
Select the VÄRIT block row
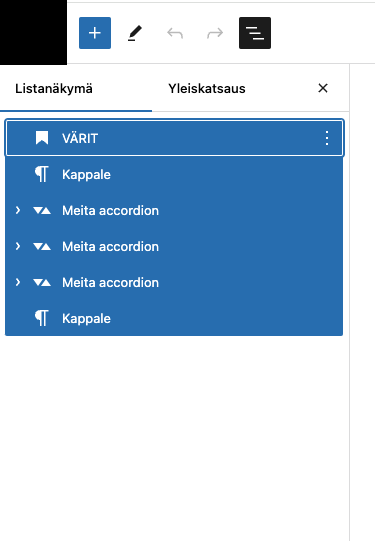[174, 138]
